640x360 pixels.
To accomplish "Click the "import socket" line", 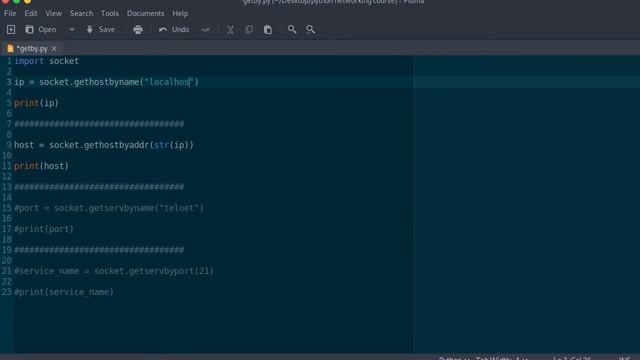I will pyautogui.click(x=47, y=61).
